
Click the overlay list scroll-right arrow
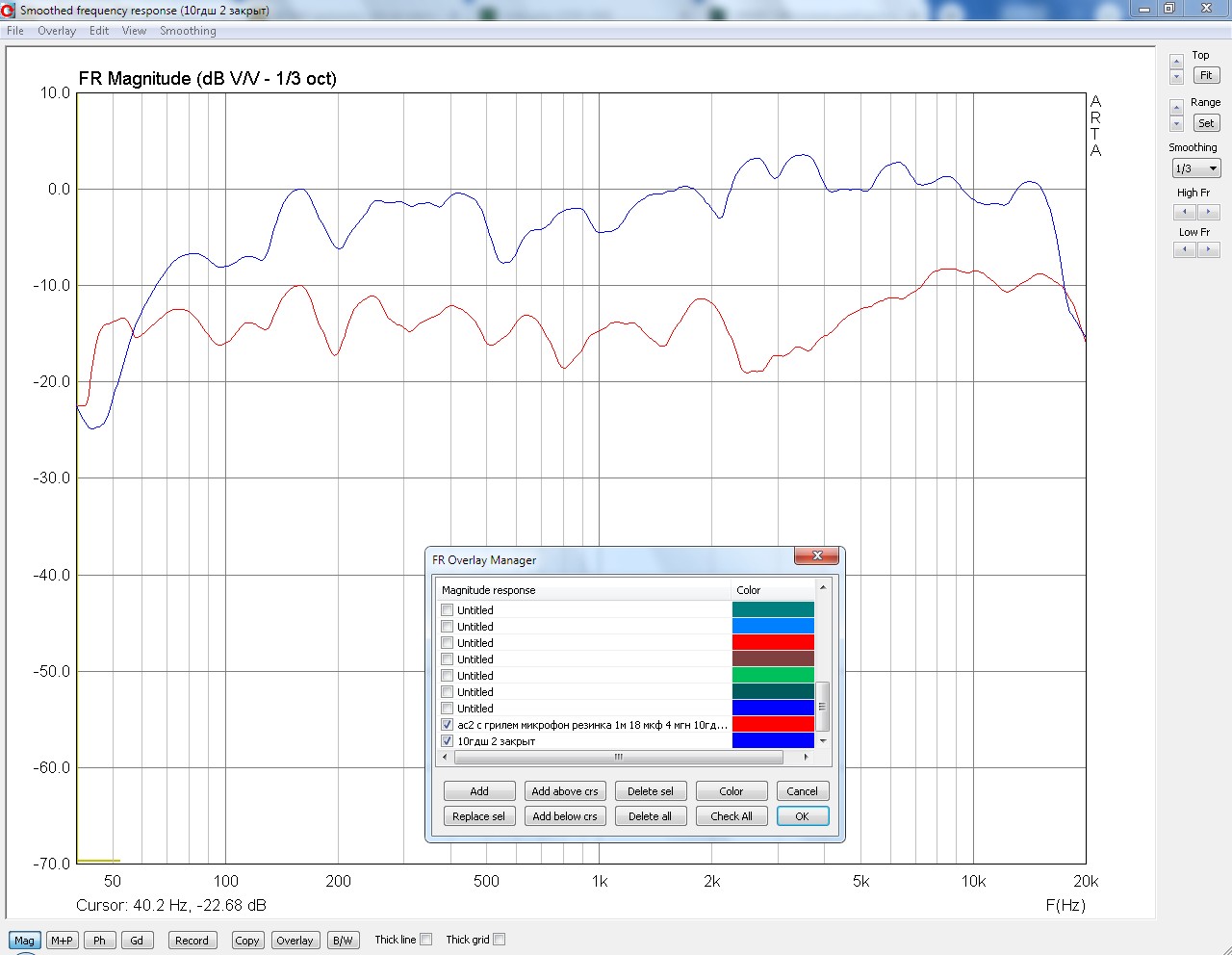[x=807, y=757]
